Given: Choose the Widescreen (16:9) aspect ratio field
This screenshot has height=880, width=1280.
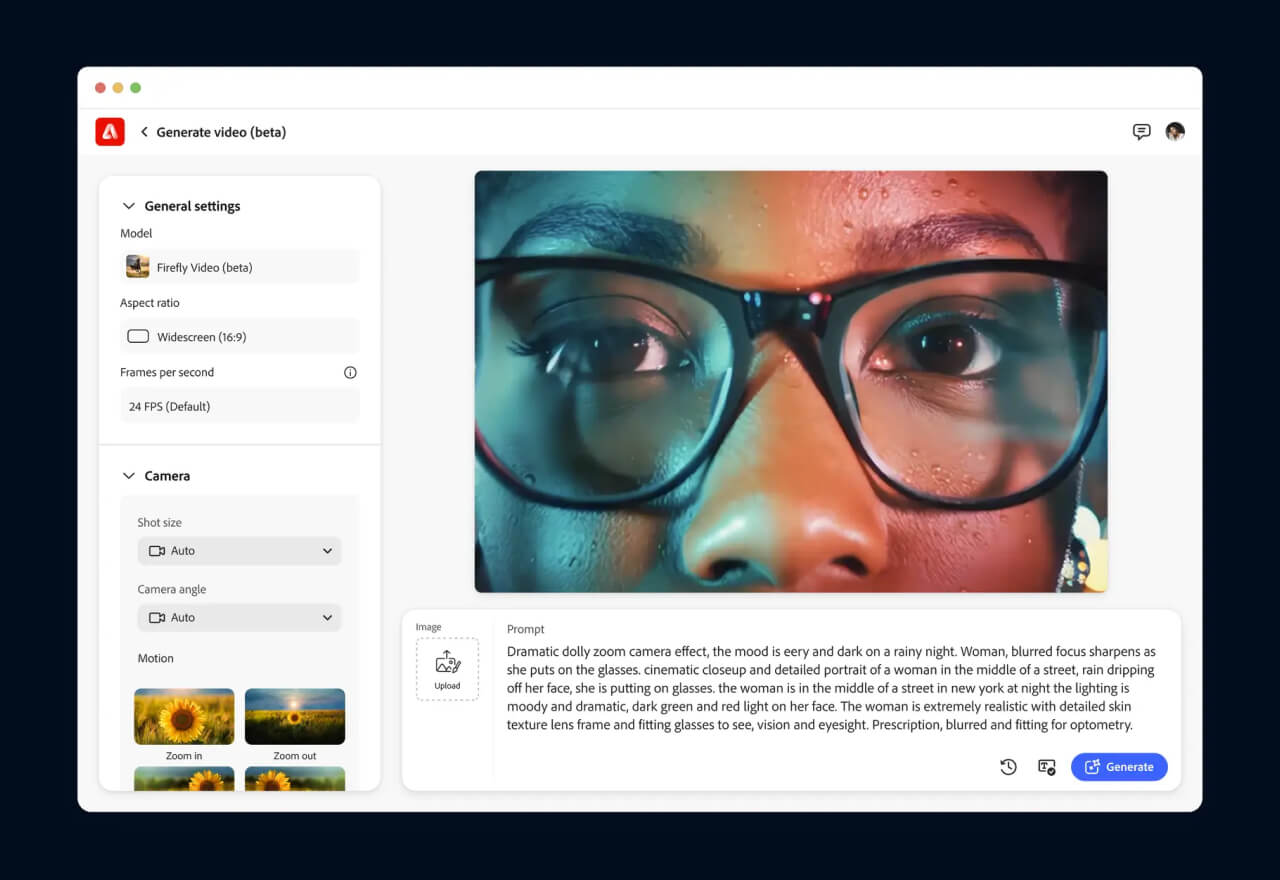Looking at the screenshot, I should click(x=239, y=337).
